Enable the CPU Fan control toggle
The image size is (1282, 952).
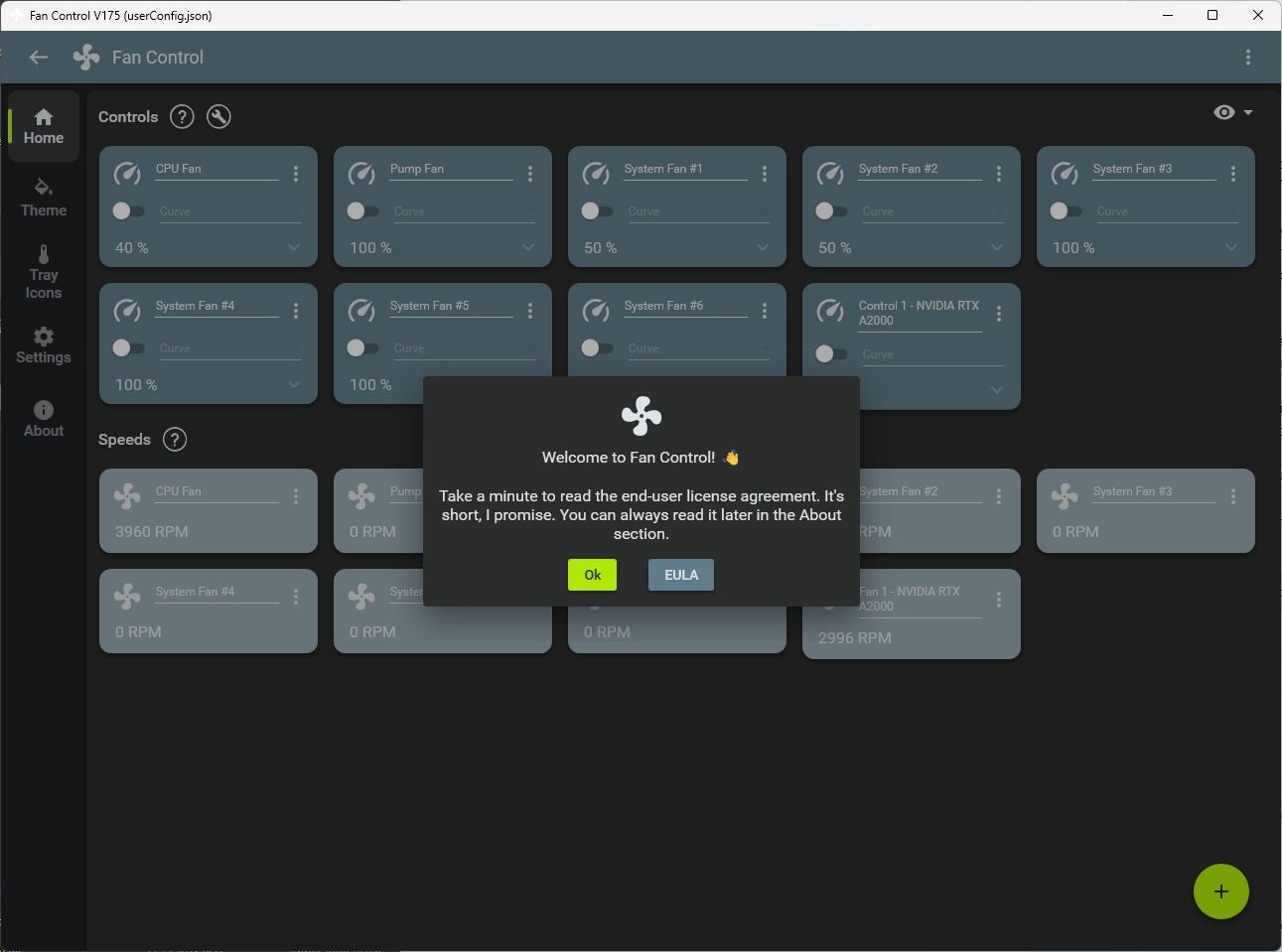(x=128, y=210)
